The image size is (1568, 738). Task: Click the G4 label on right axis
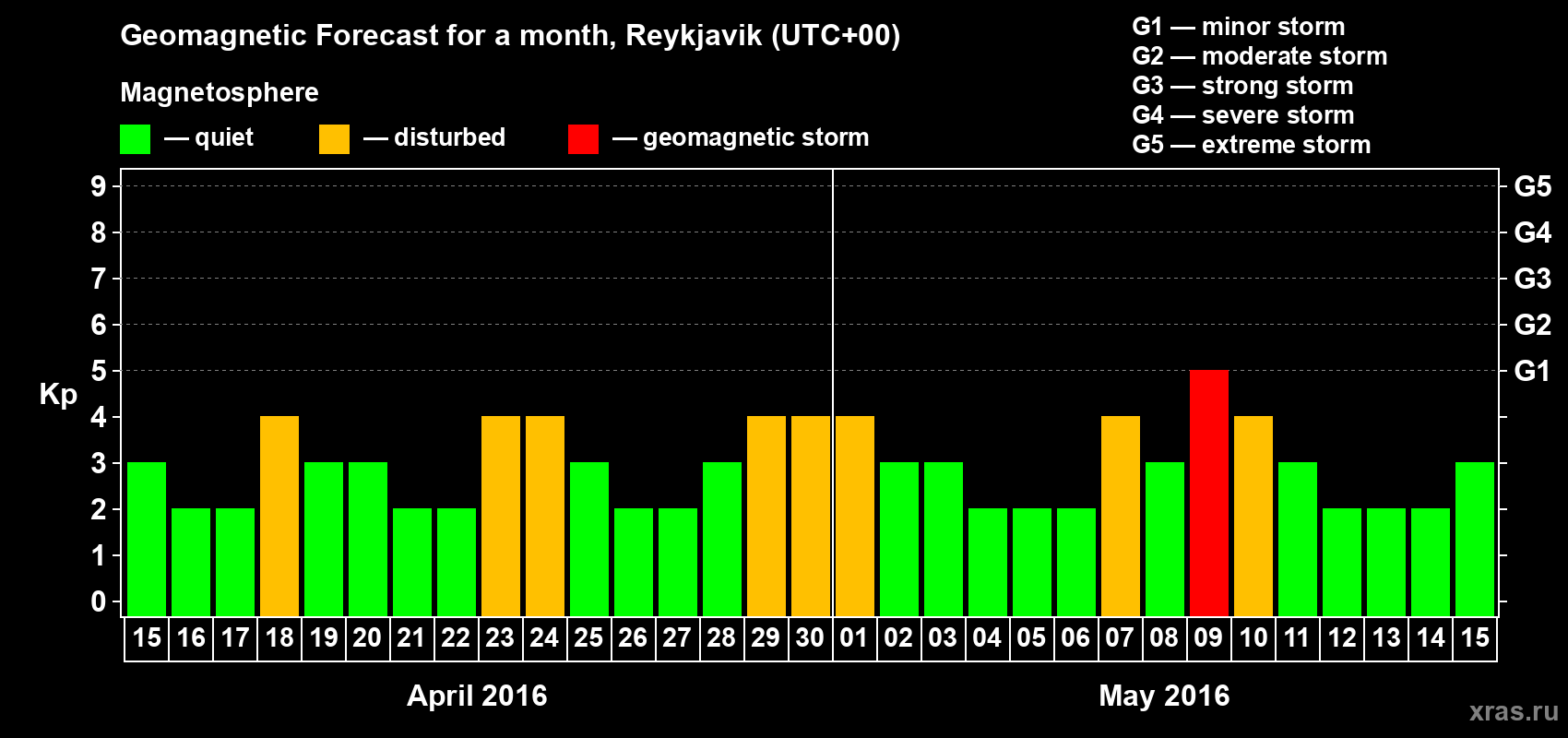point(1533,232)
